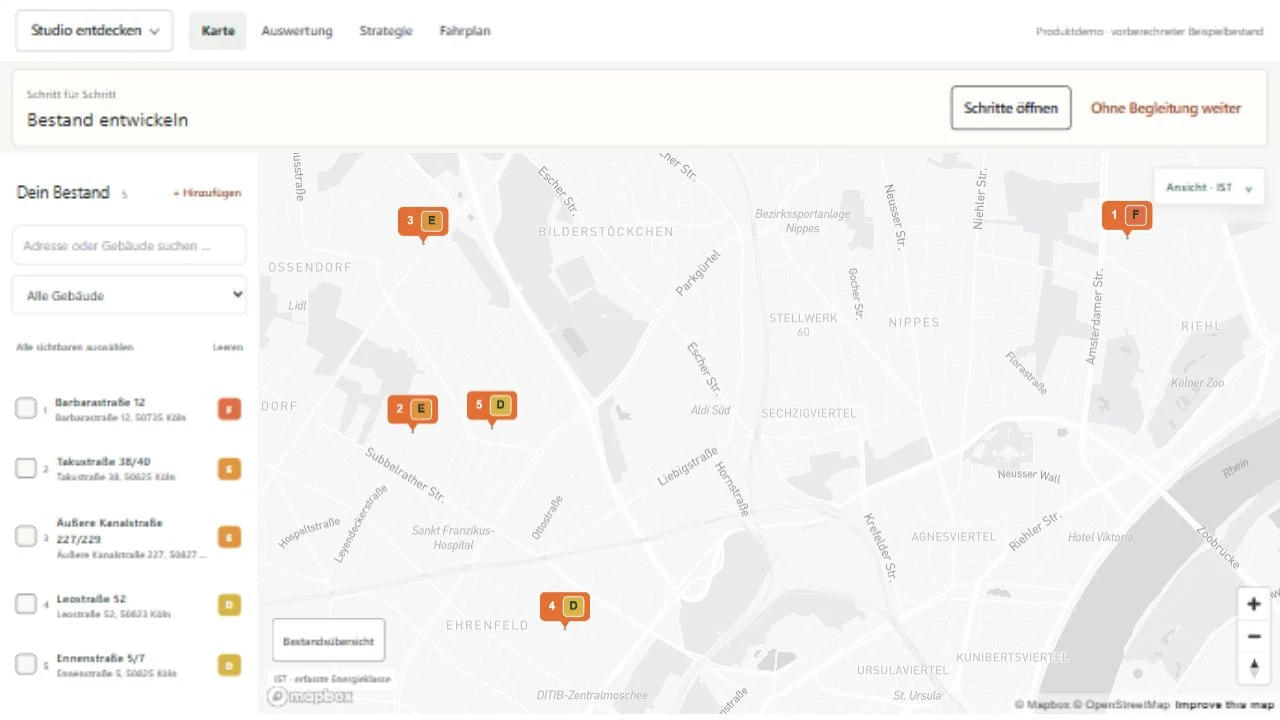Reset map bearing with compass button
This screenshot has height=720, width=1280.
pos(1254,668)
